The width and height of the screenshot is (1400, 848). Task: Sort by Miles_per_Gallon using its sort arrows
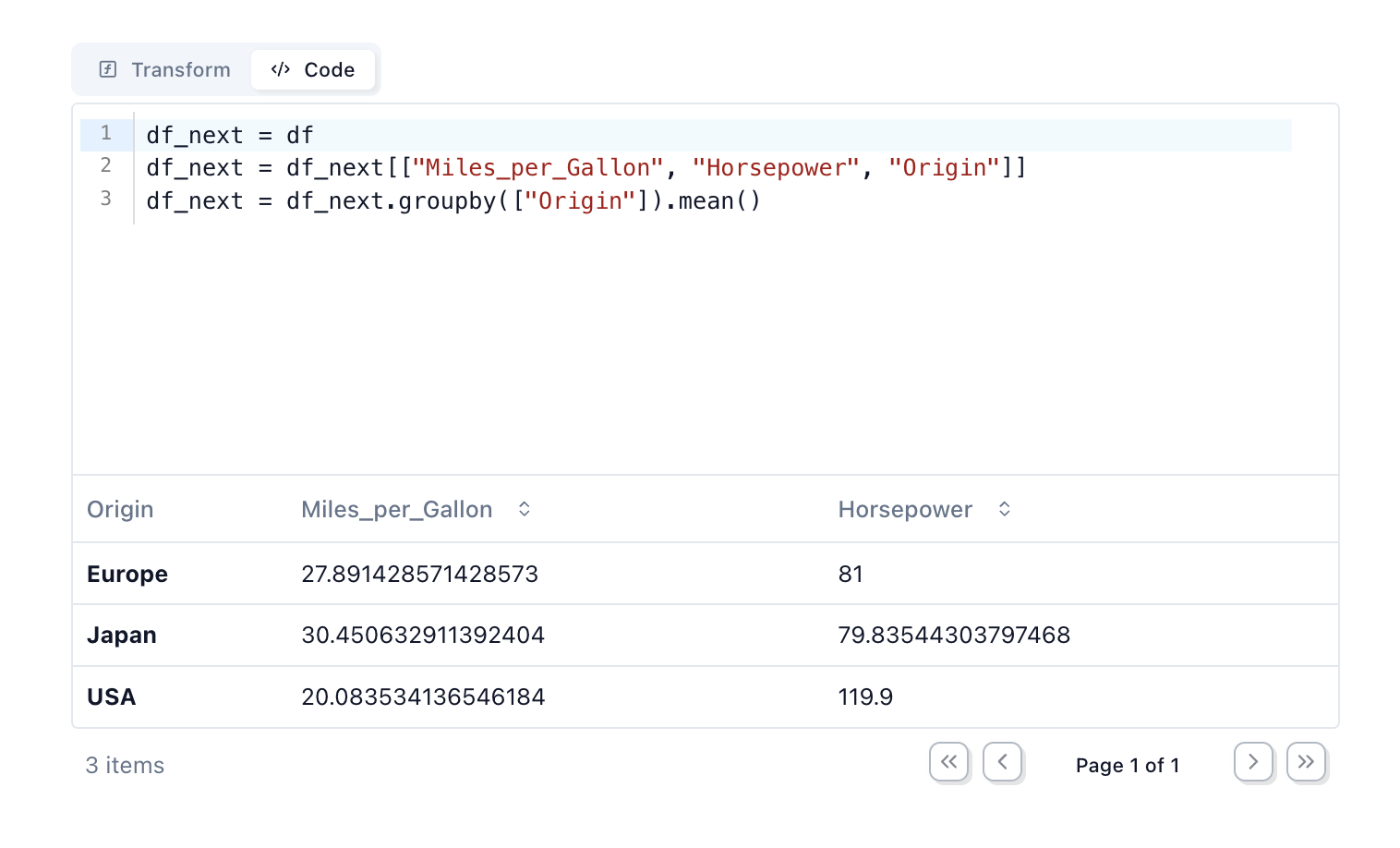524,509
